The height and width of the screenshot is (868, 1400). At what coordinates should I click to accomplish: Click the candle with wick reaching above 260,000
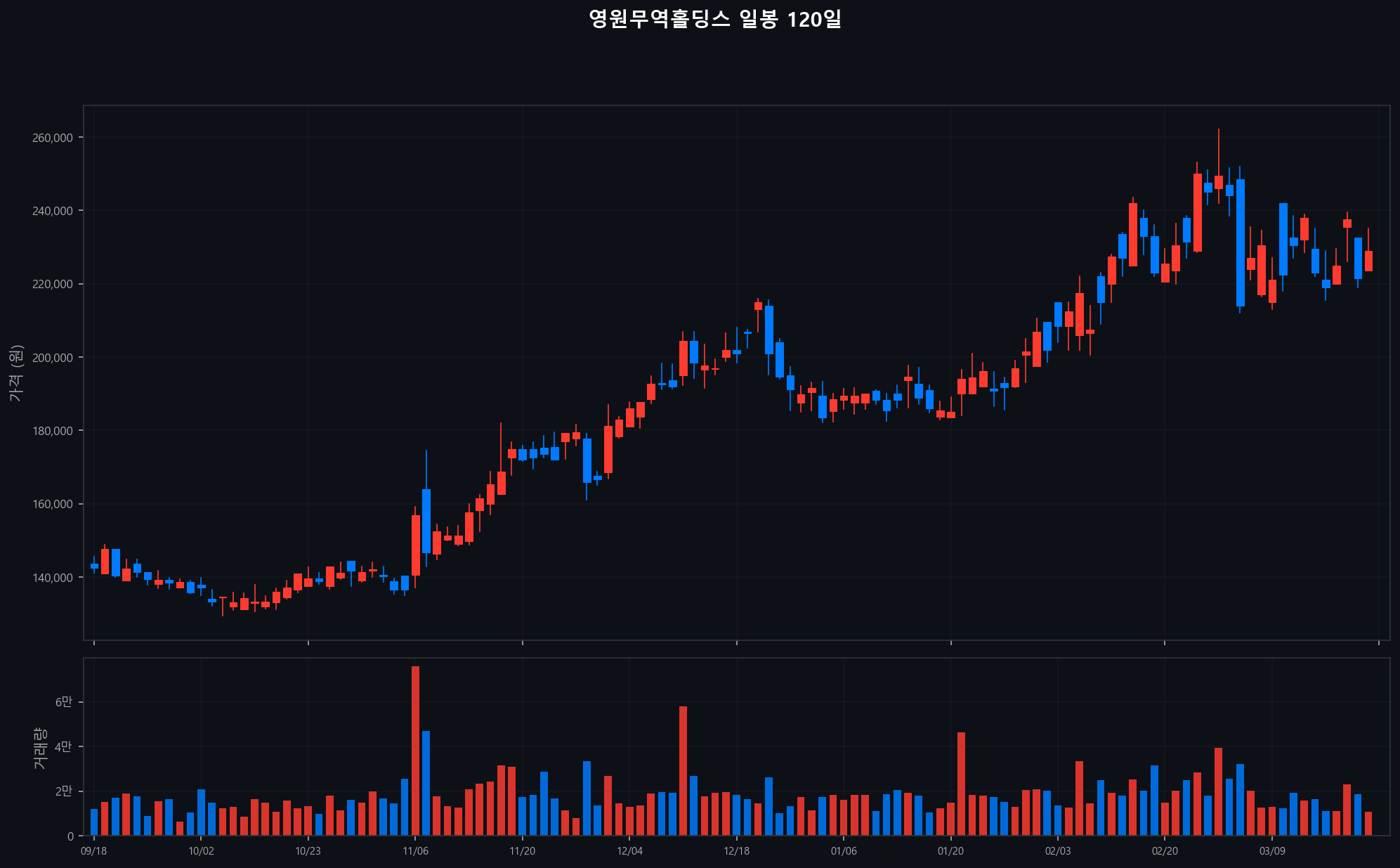tap(1219, 182)
